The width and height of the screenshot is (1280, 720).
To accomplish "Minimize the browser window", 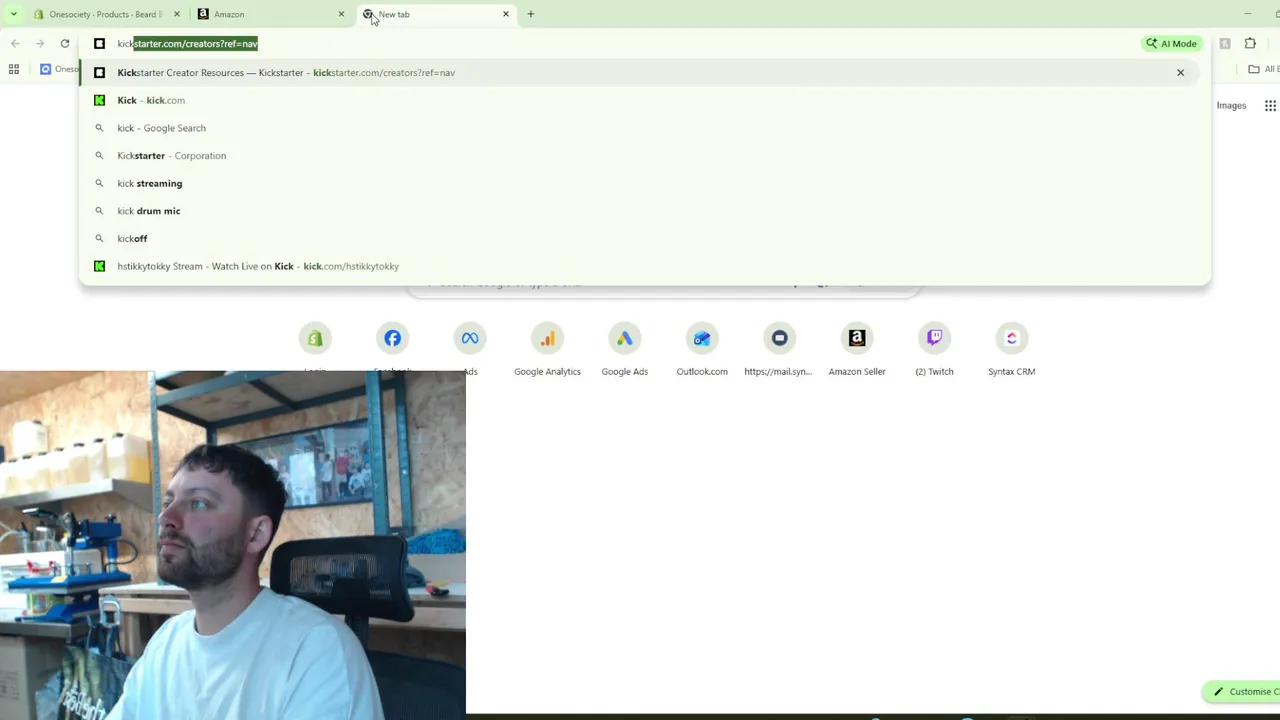I will [x=1247, y=14].
